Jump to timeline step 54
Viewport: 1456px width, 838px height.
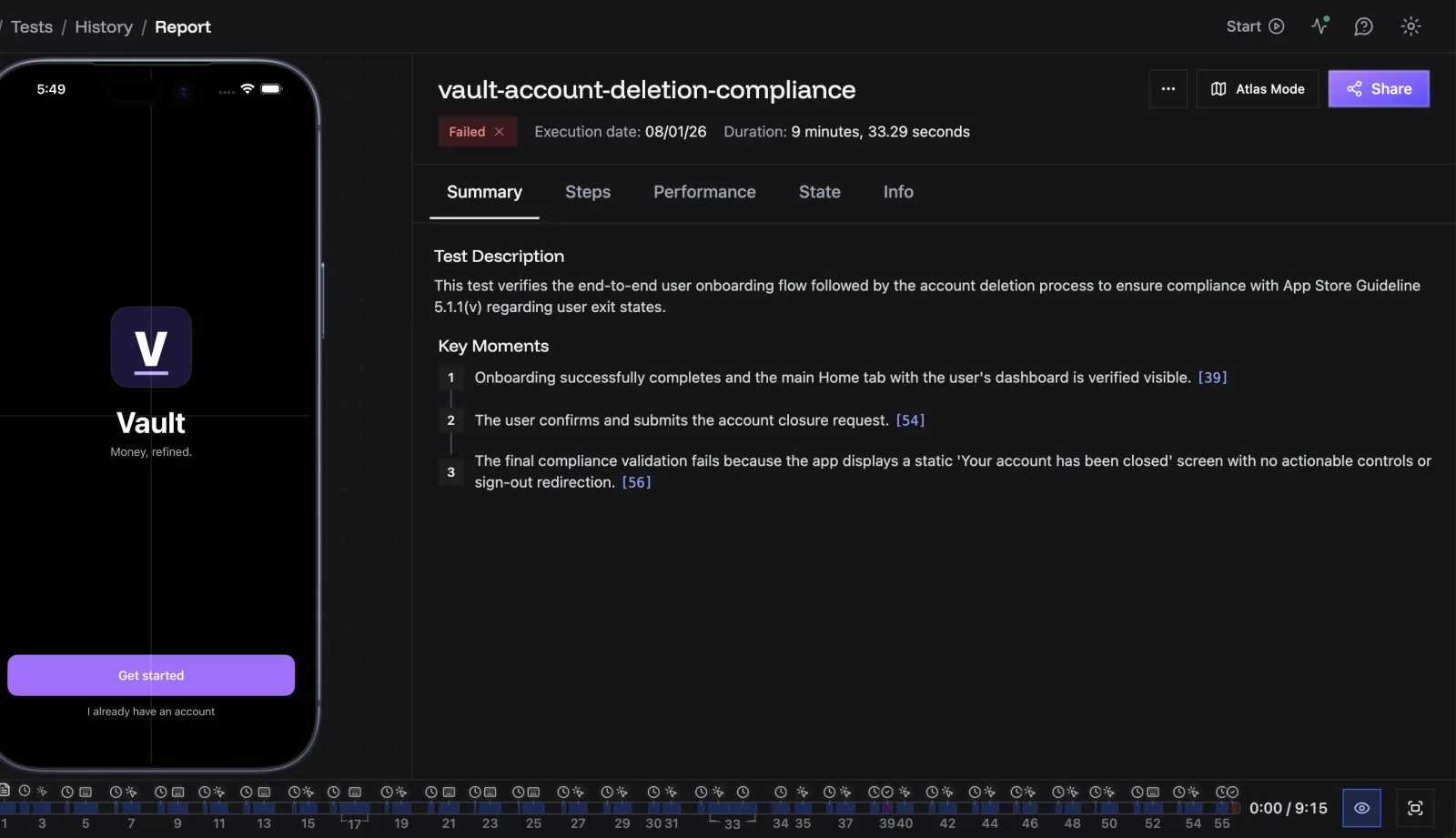(x=1193, y=823)
